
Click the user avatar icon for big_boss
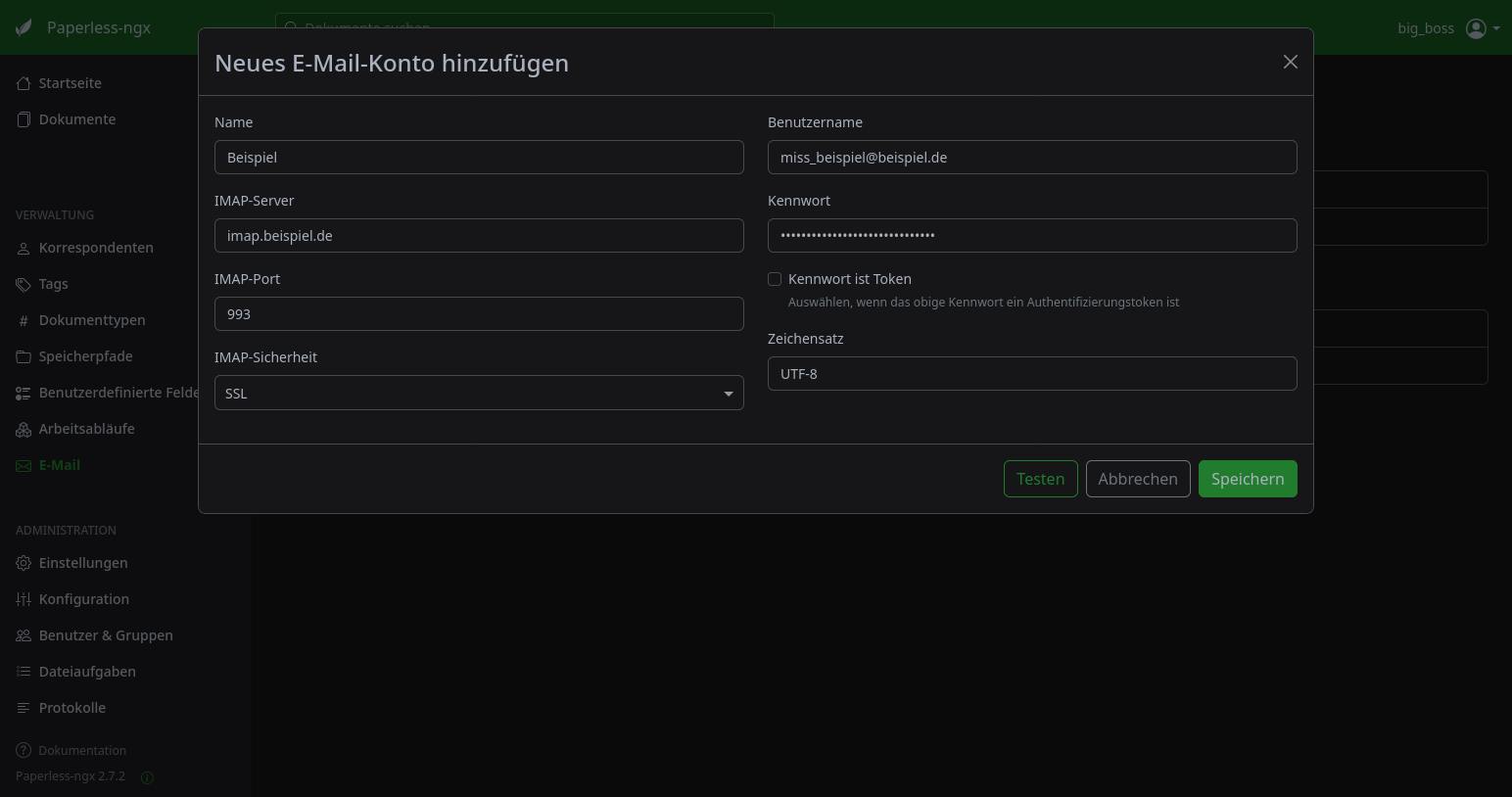pyautogui.click(x=1476, y=28)
